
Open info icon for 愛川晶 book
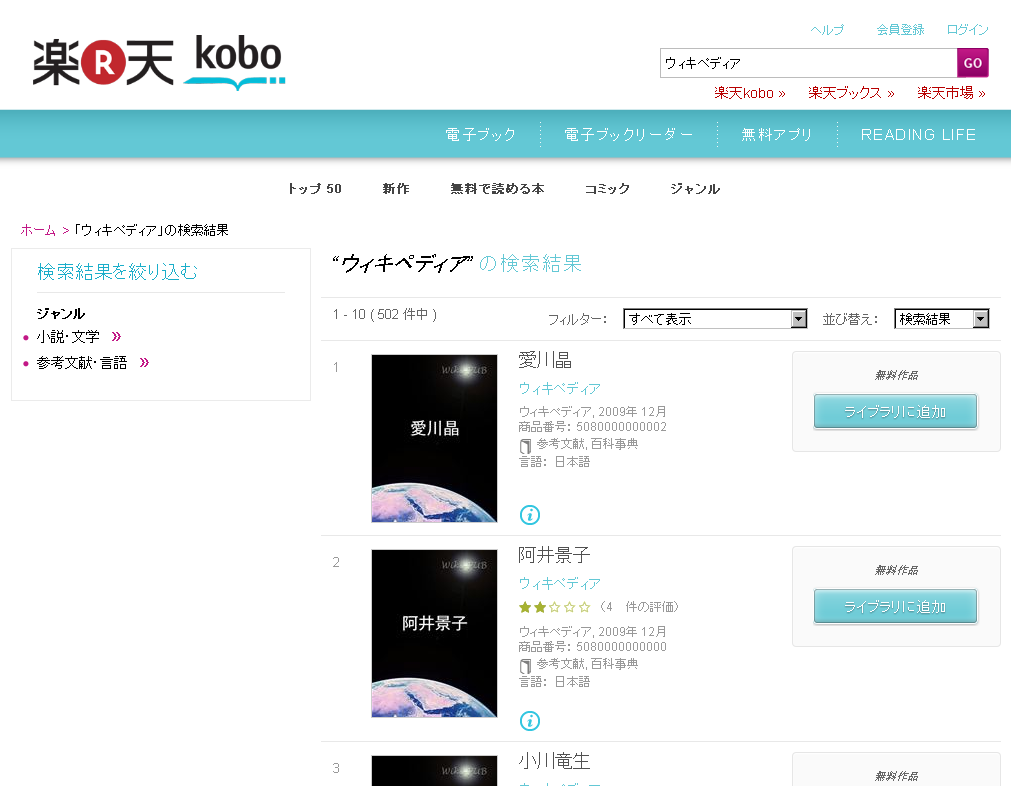[530, 515]
